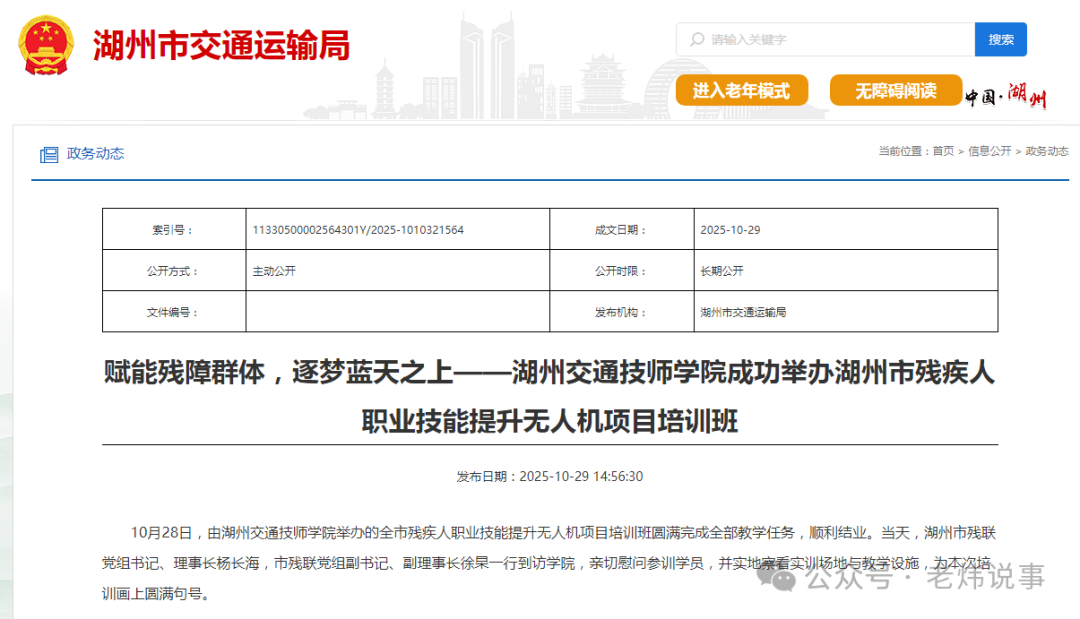Click the 当前位置 breadcrumb label

[x=902, y=151]
